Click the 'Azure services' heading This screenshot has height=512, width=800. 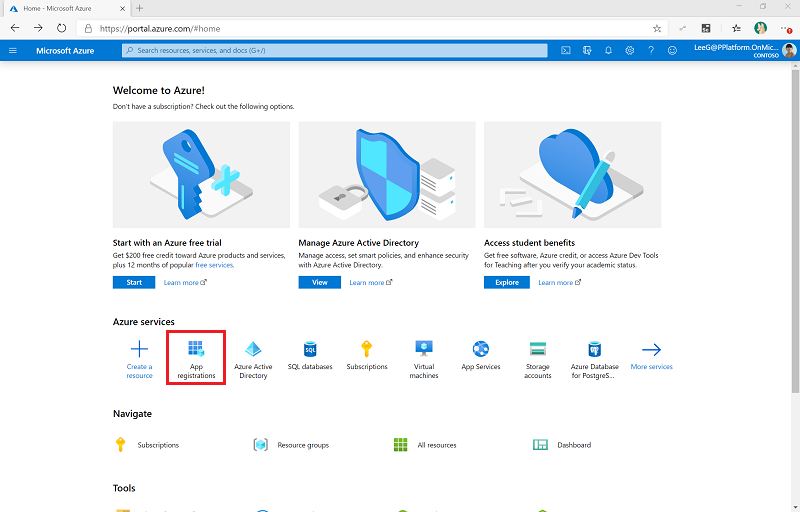point(143,322)
